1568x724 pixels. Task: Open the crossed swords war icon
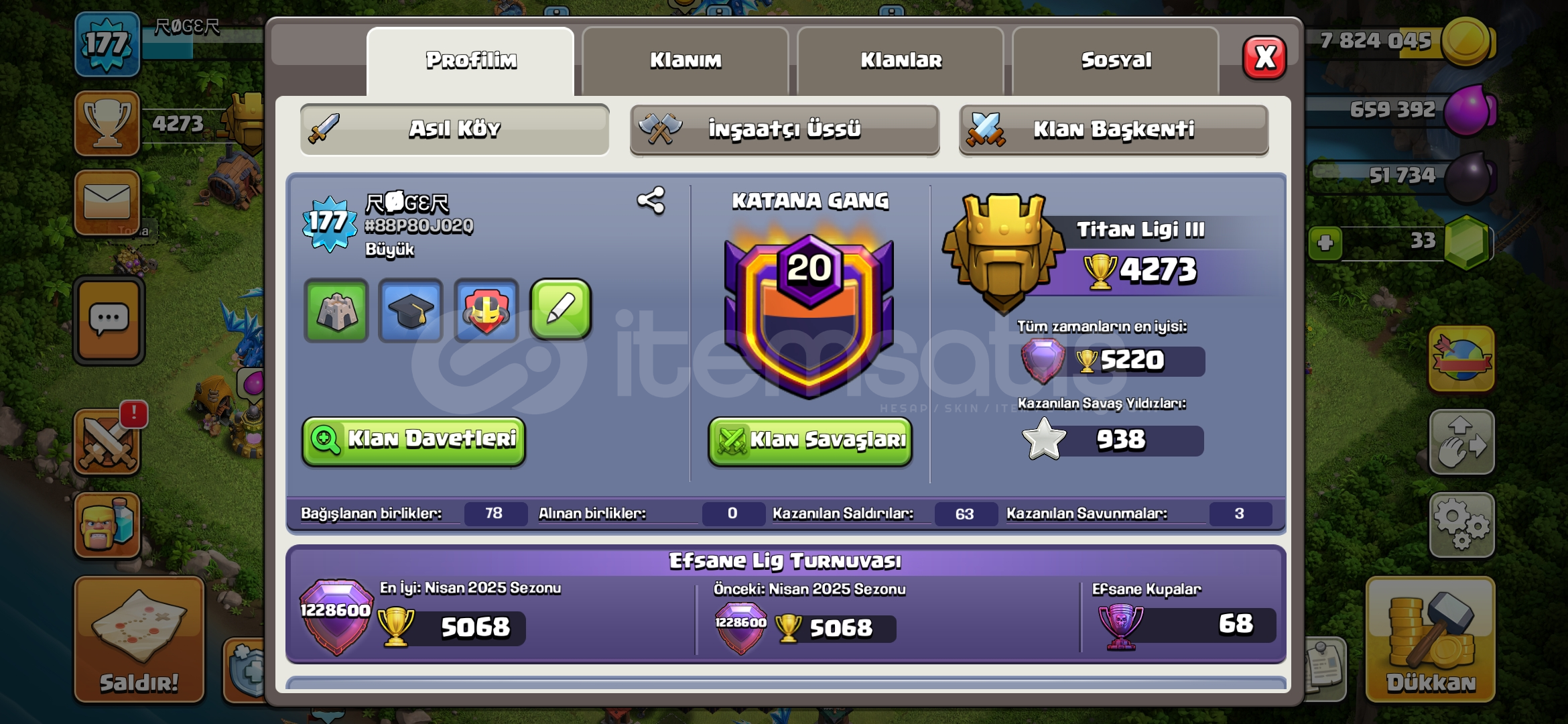point(107,442)
